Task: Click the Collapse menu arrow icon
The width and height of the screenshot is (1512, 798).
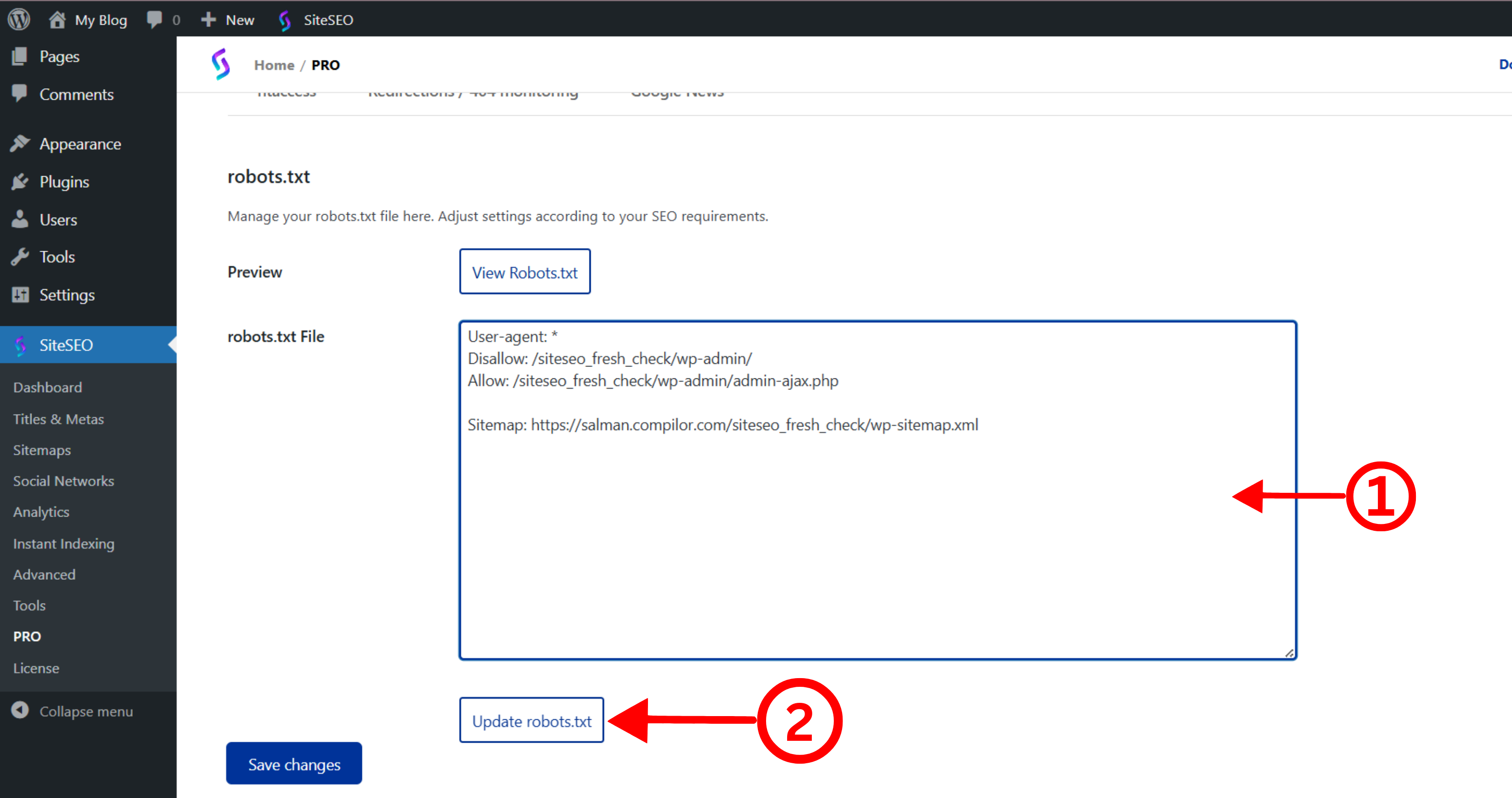Action: click(20, 710)
